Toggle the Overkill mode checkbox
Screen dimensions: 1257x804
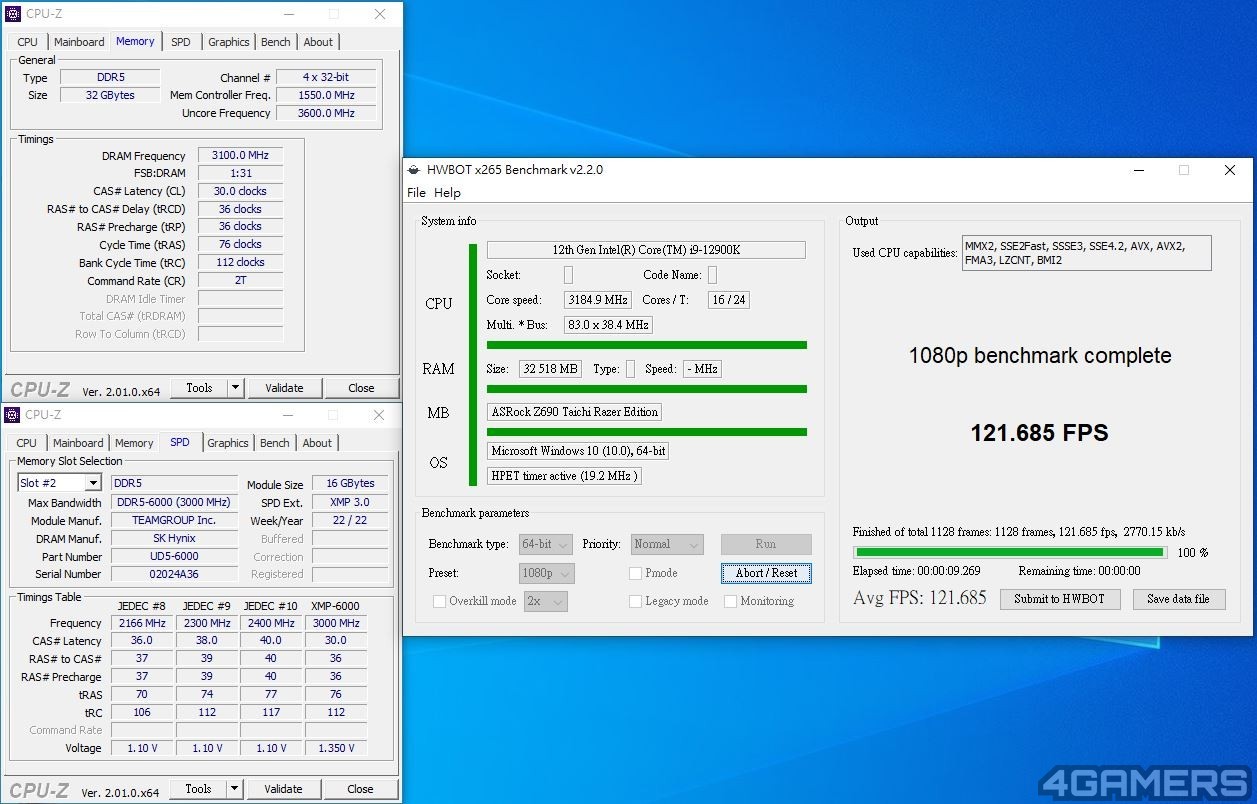(439, 601)
